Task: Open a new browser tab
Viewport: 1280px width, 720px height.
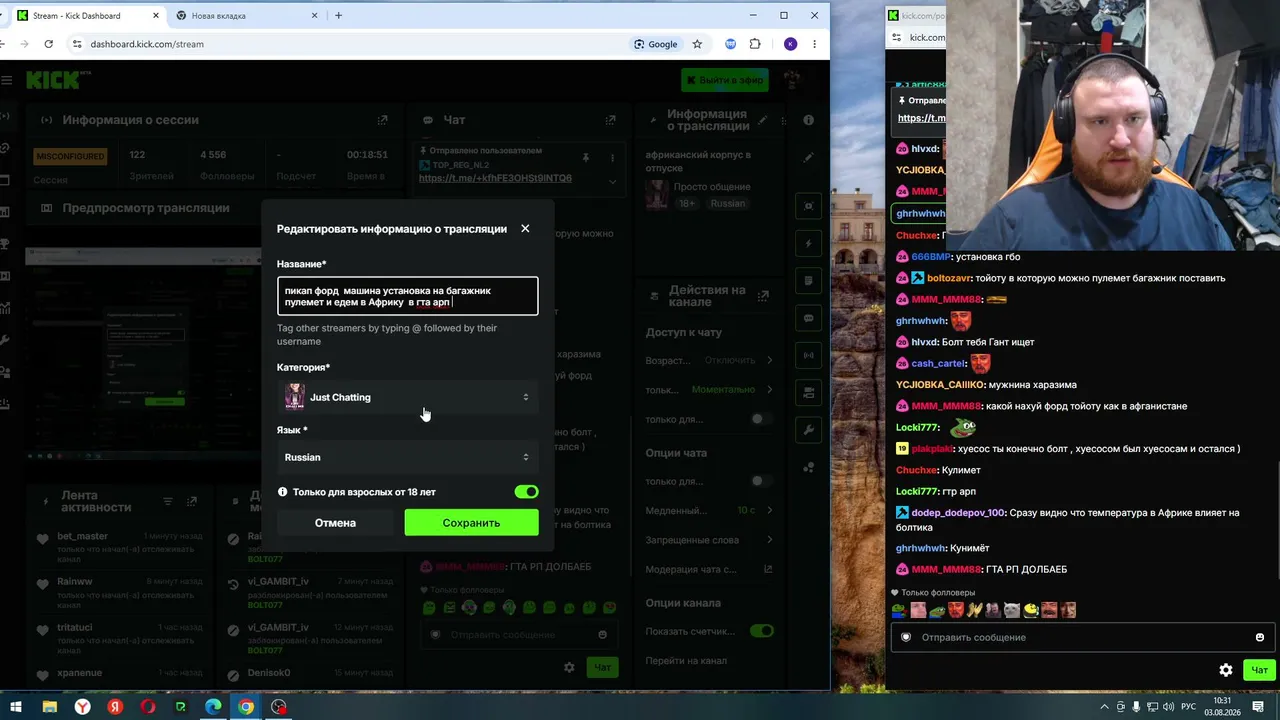Action: pyautogui.click(x=338, y=16)
